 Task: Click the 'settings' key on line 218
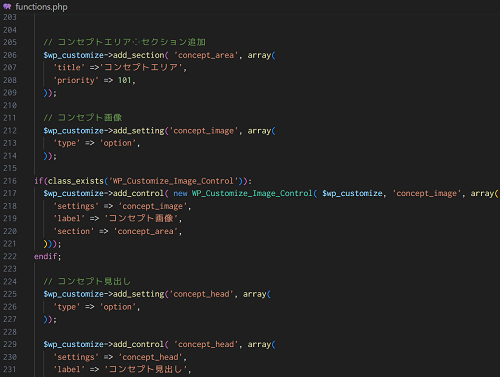[x=76, y=206]
